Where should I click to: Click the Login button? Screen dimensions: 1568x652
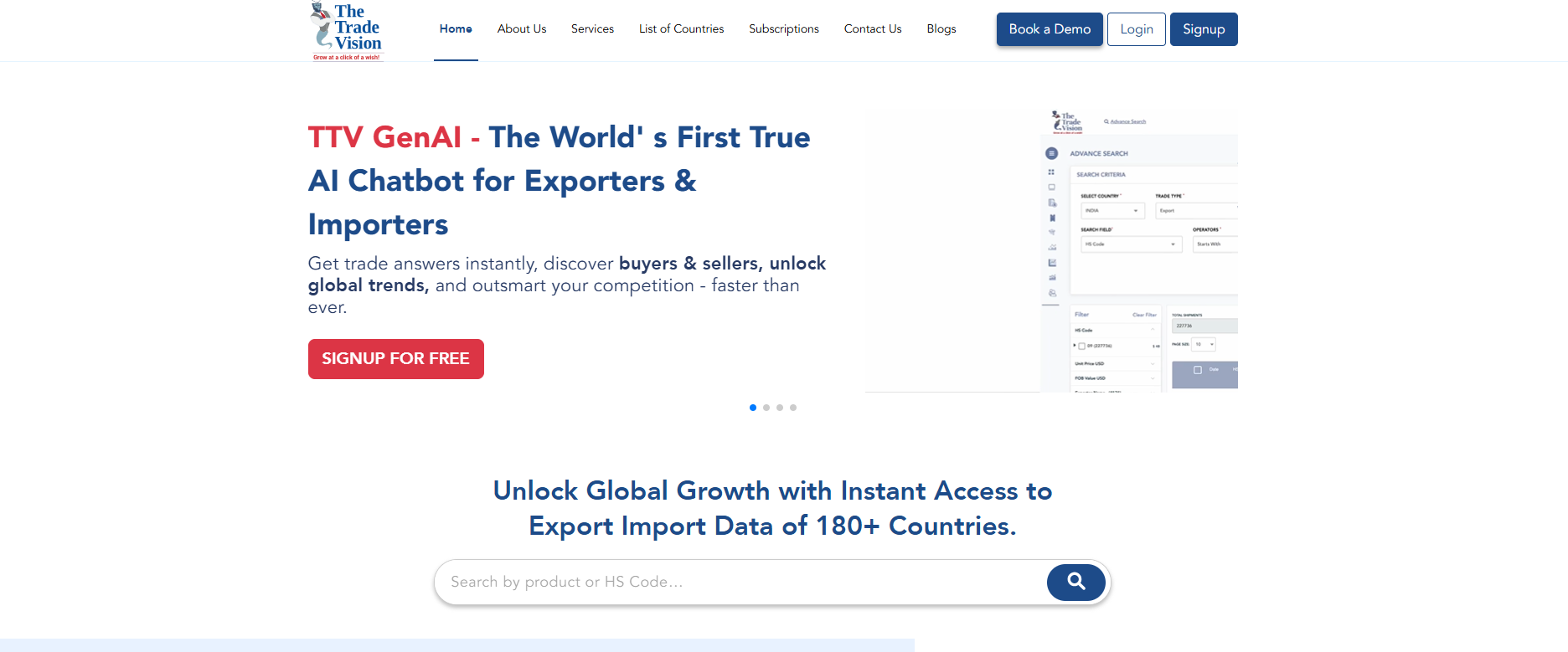point(1136,29)
